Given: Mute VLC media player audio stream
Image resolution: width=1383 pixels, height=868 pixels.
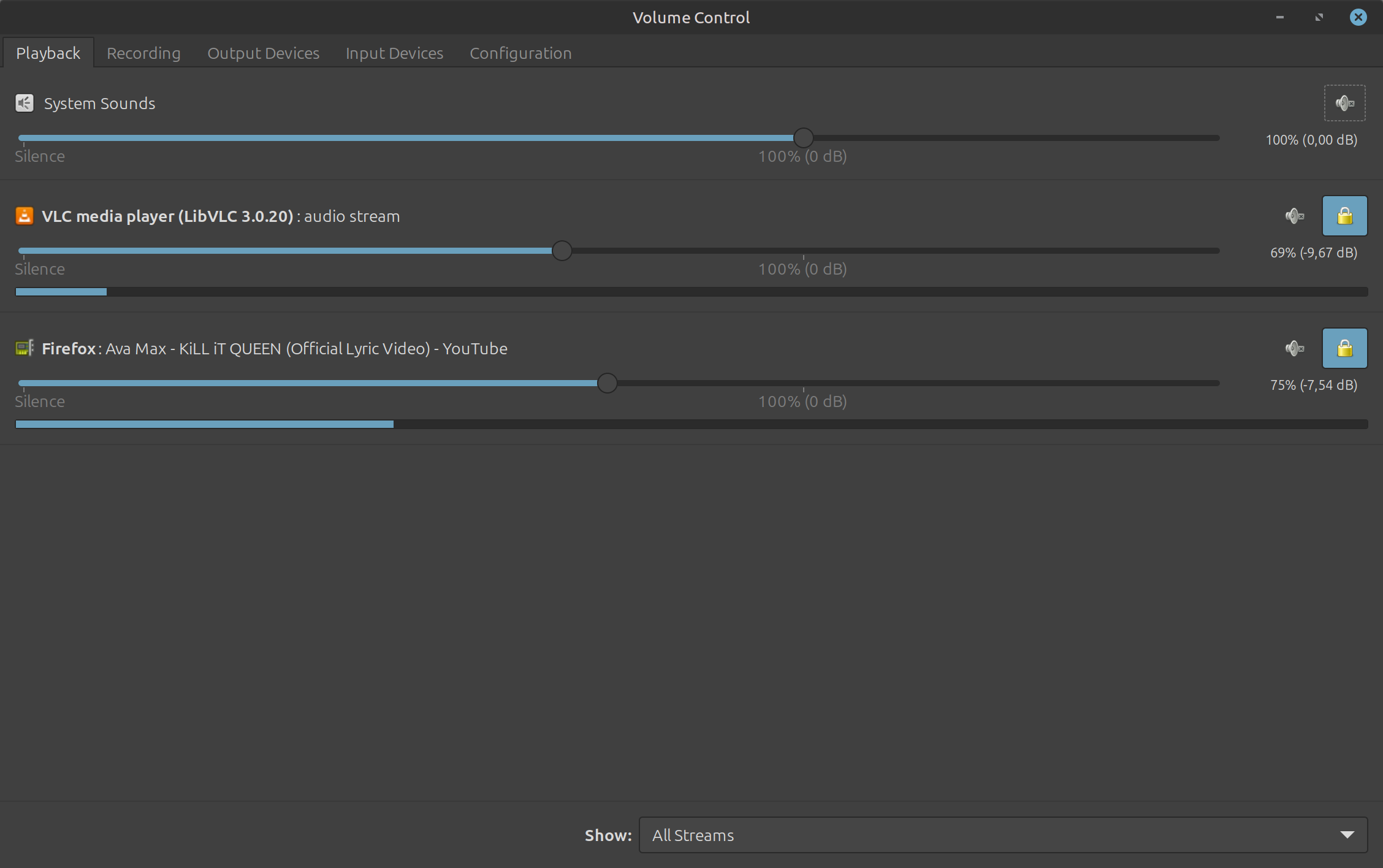Looking at the screenshot, I should pos(1294,216).
